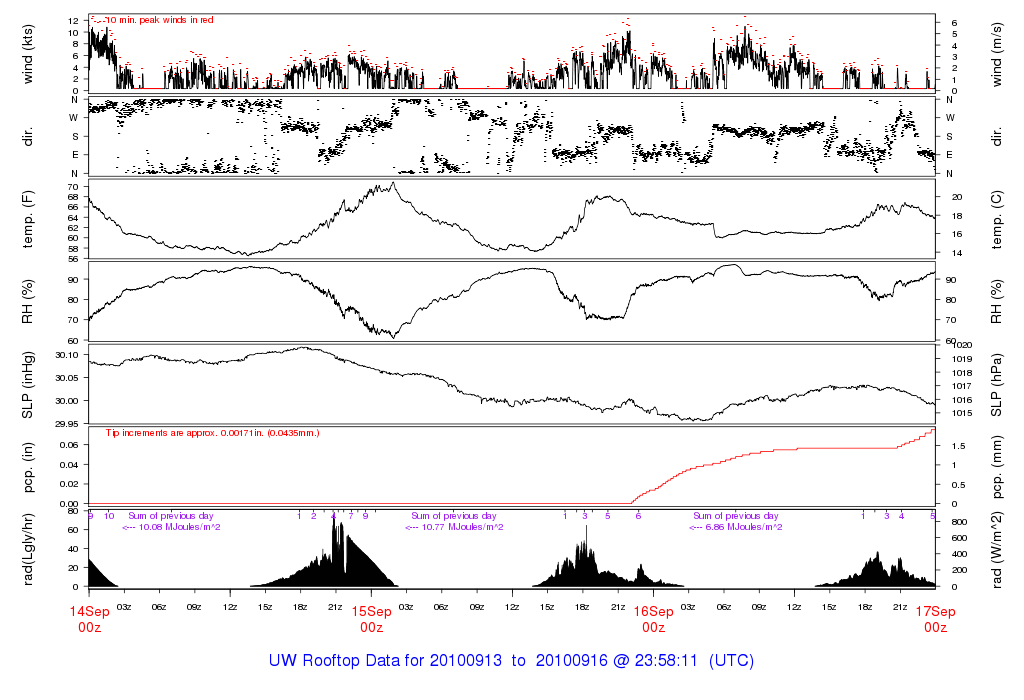Select the 'wind (kts)' axis label
This screenshot has width=1024, height=700.
pos(27,54)
